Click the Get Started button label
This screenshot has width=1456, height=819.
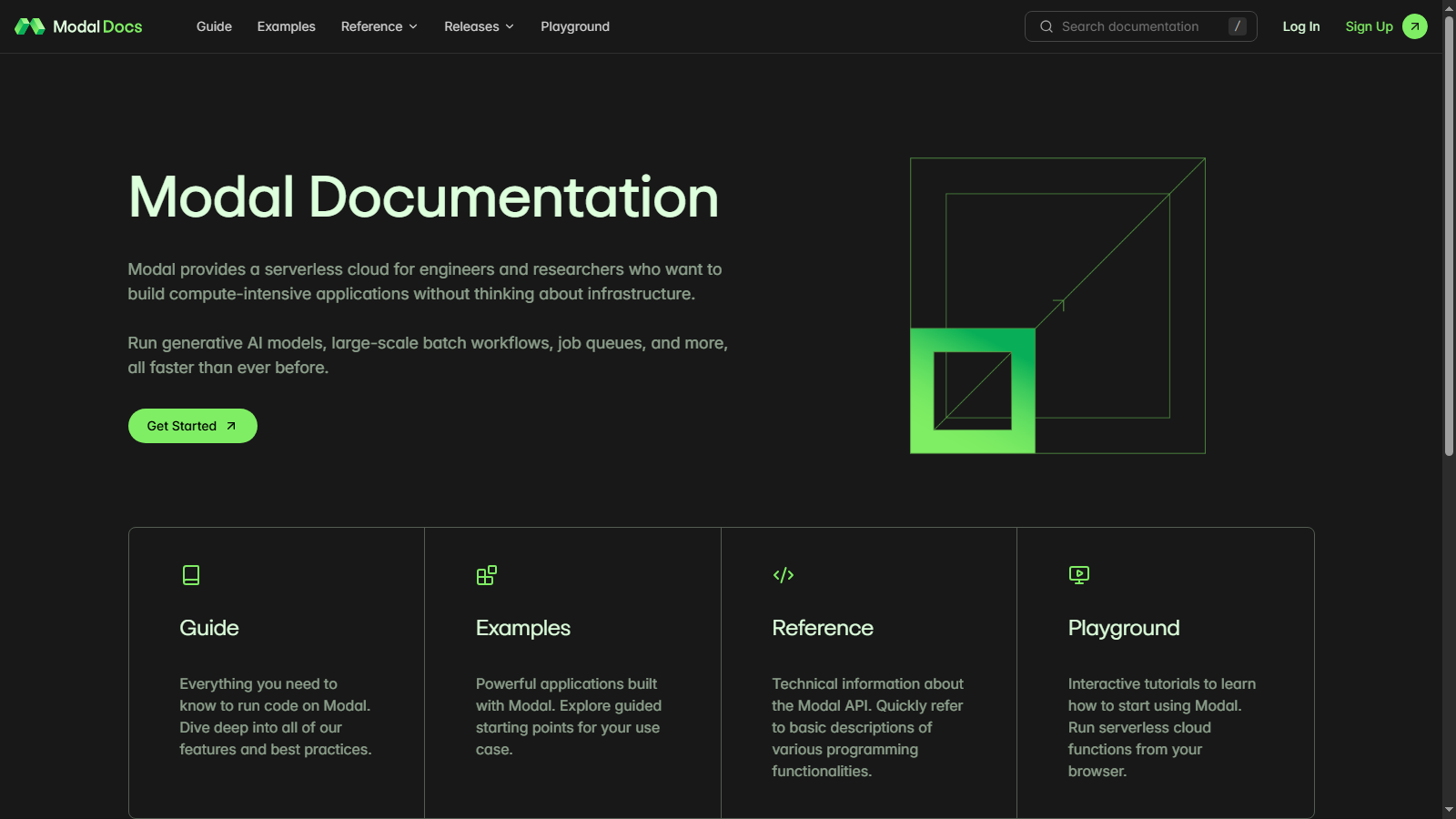[182, 426]
